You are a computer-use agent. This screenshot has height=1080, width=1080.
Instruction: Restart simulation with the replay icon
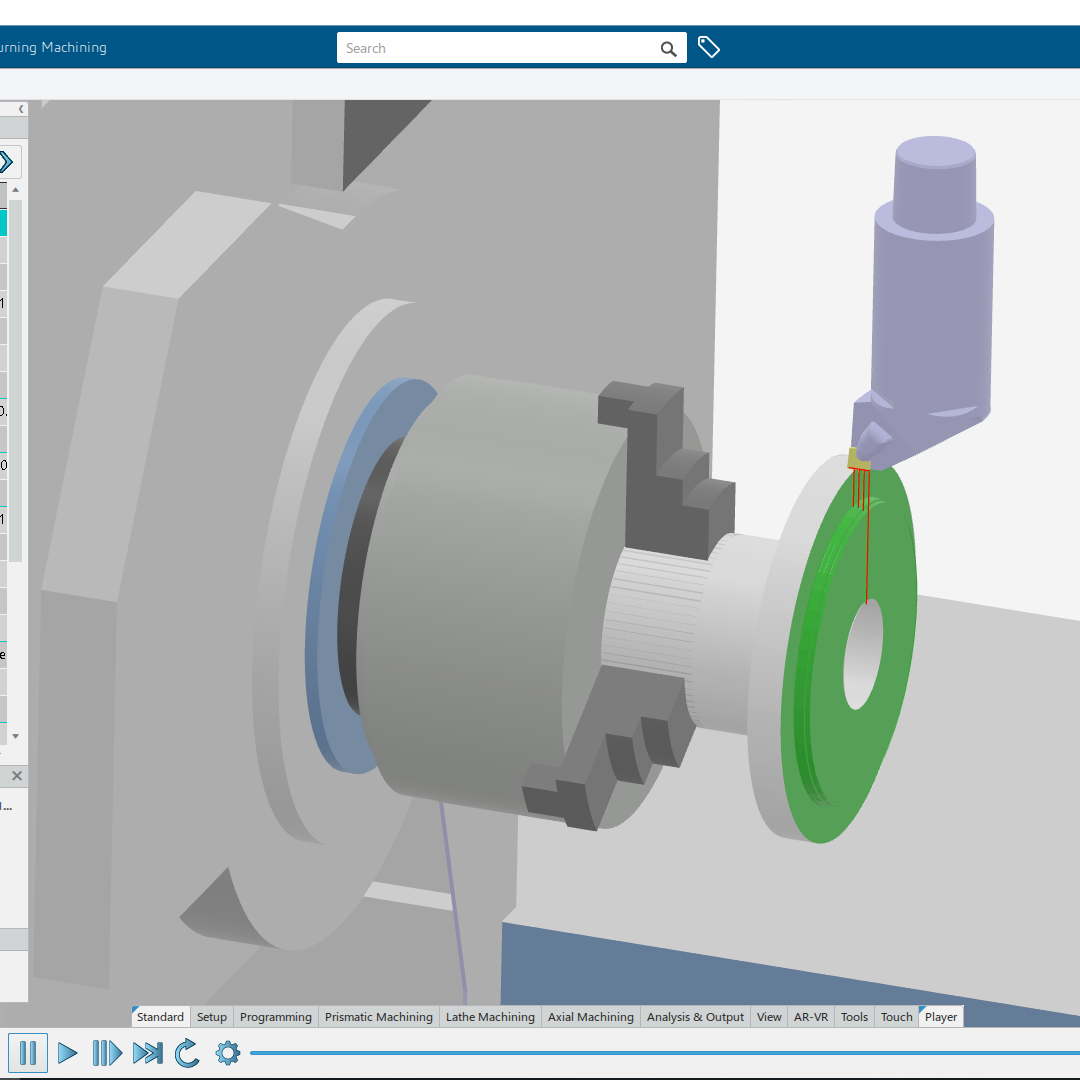(187, 1053)
